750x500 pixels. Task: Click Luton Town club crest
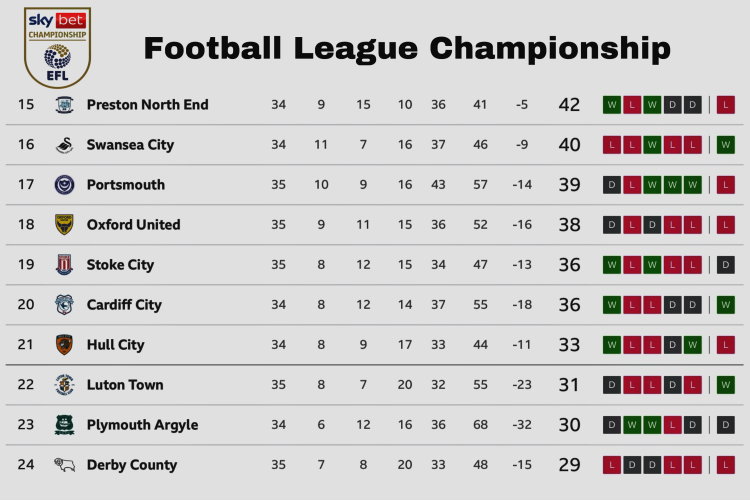point(65,385)
